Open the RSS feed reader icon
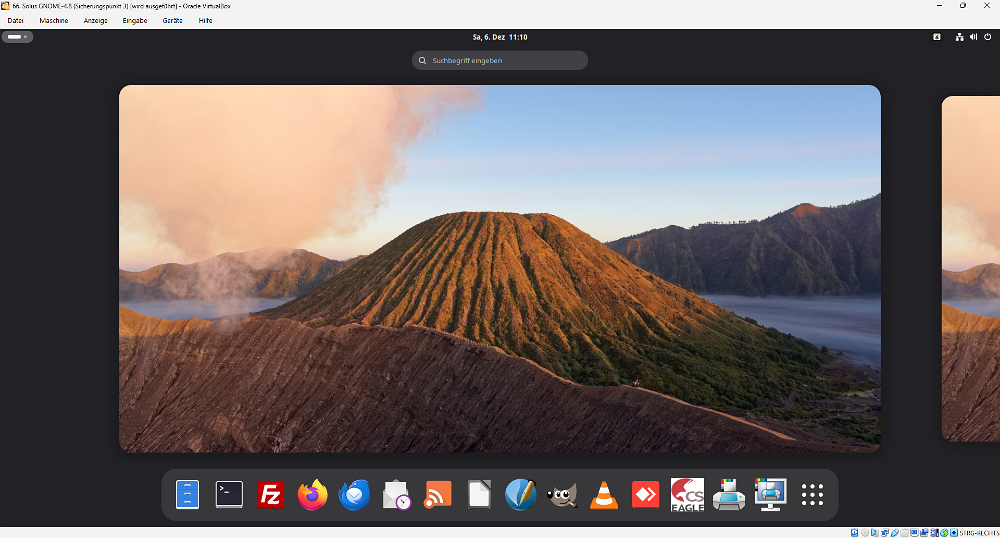The image size is (1000, 538). (438, 494)
